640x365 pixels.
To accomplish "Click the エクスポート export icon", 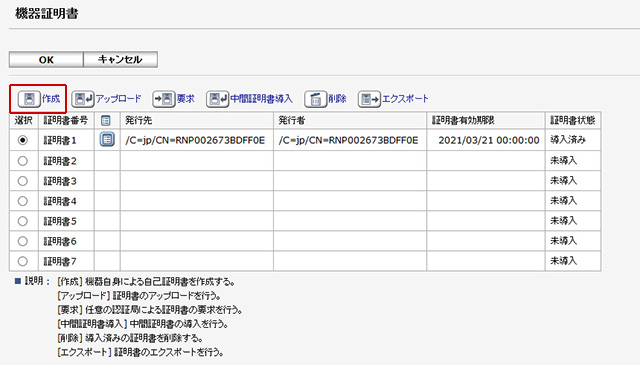I will coord(369,99).
